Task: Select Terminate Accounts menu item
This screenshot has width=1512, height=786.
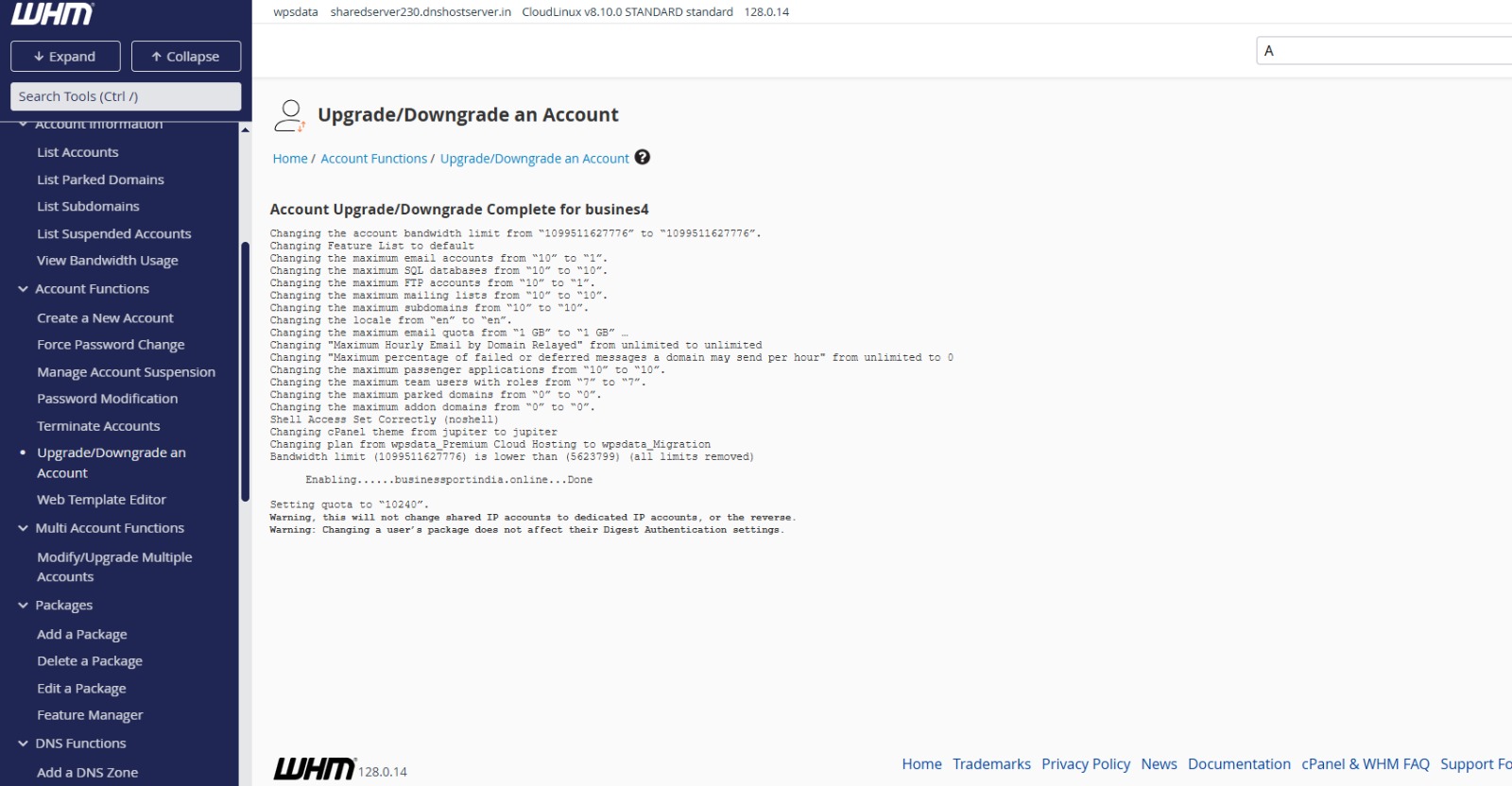Action: pos(98,426)
